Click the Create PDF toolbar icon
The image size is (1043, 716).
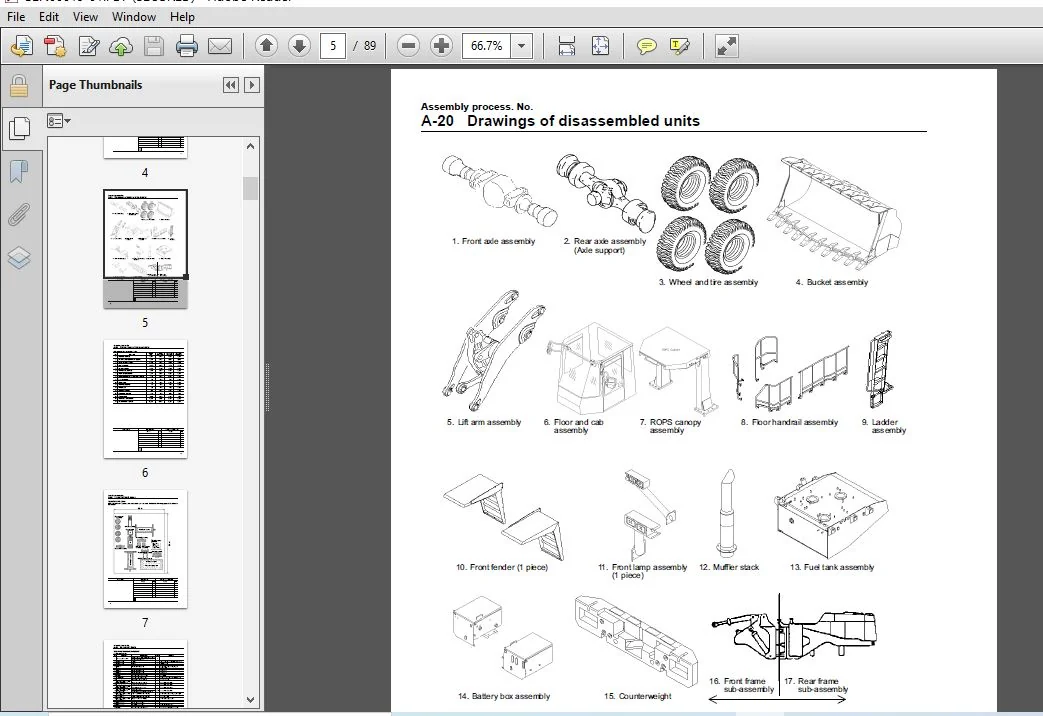[55, 46]
